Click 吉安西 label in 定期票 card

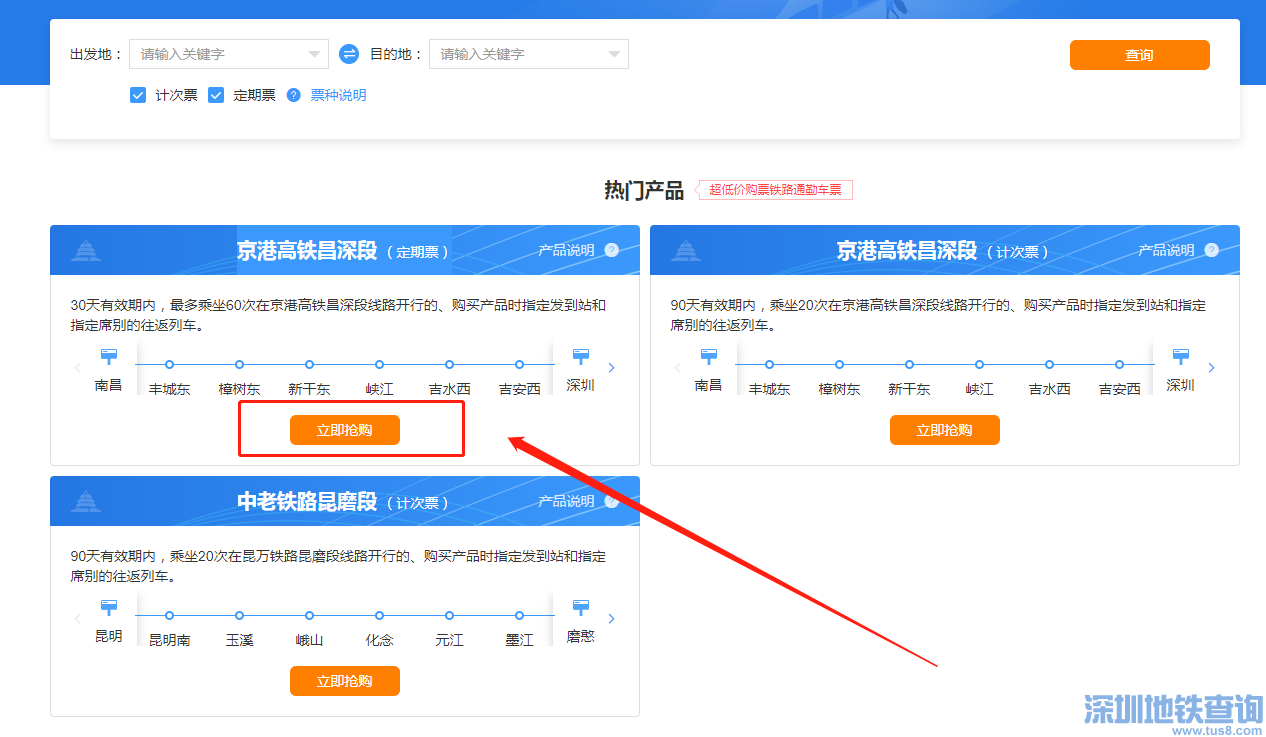point(520,389)
